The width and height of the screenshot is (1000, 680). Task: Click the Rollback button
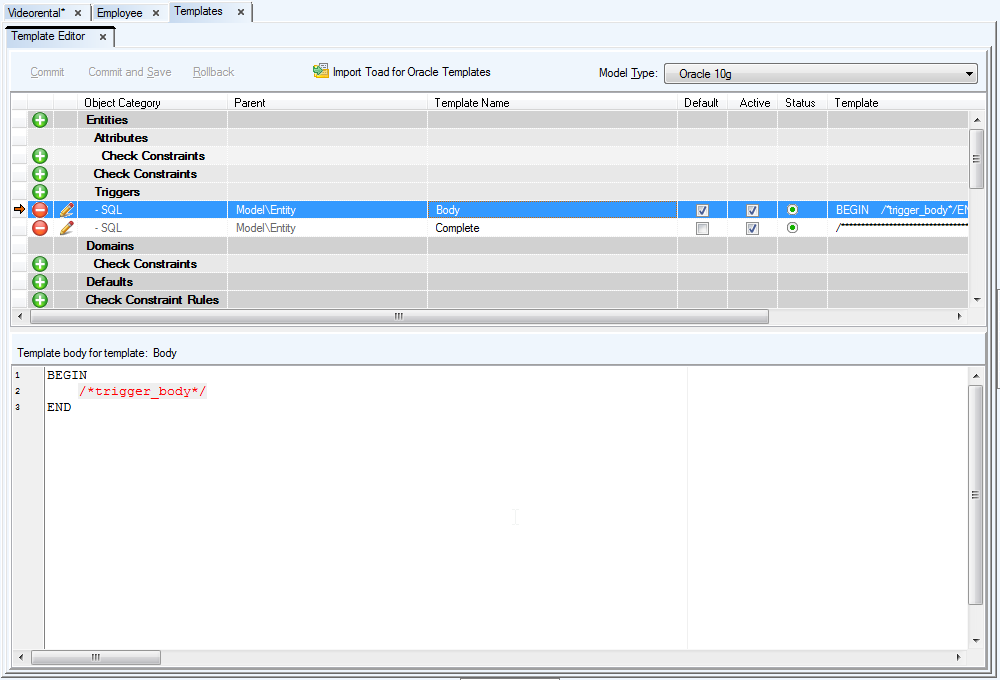point(214,72)
